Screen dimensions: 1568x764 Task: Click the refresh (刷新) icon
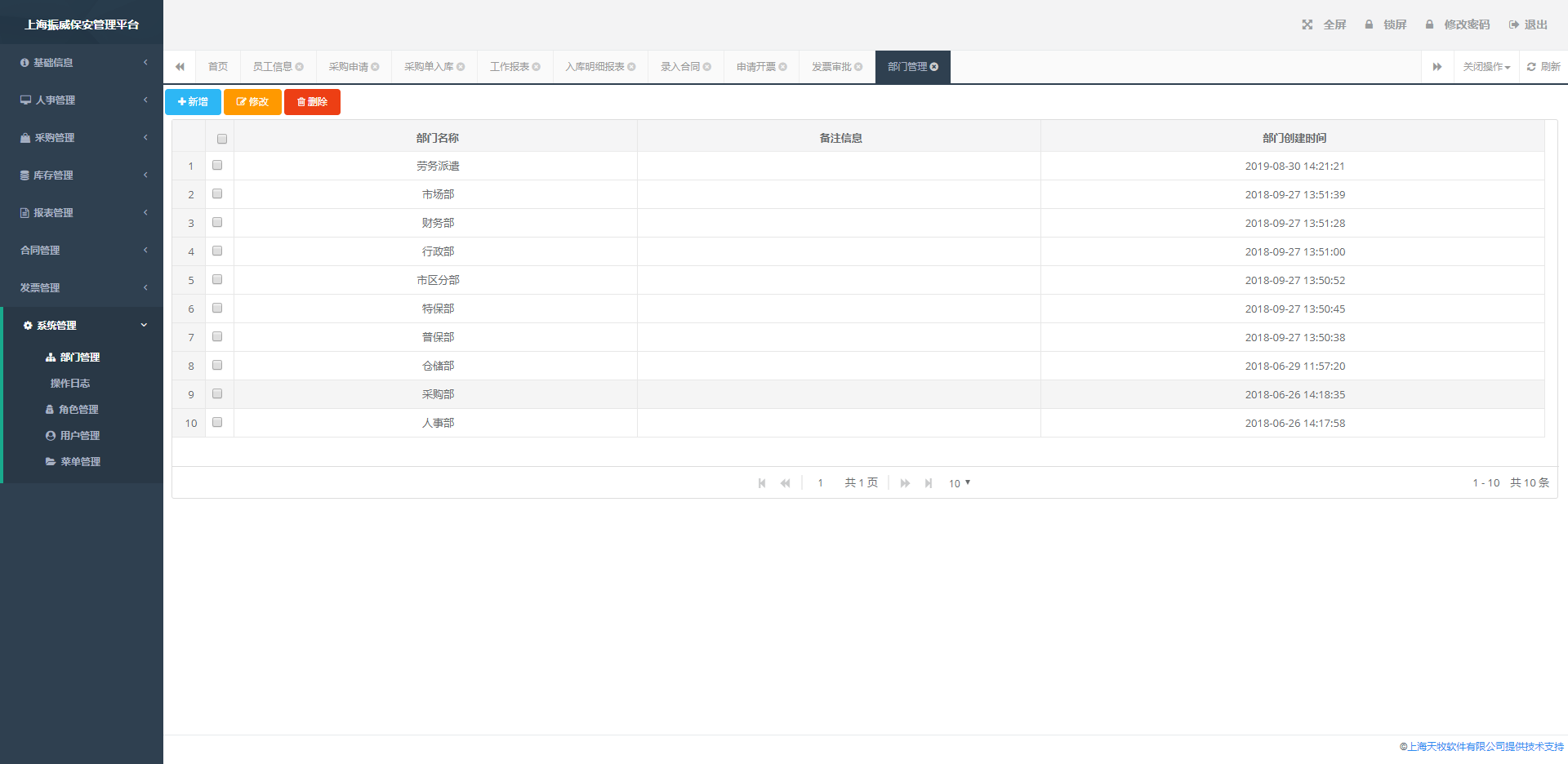point(1531,67)
